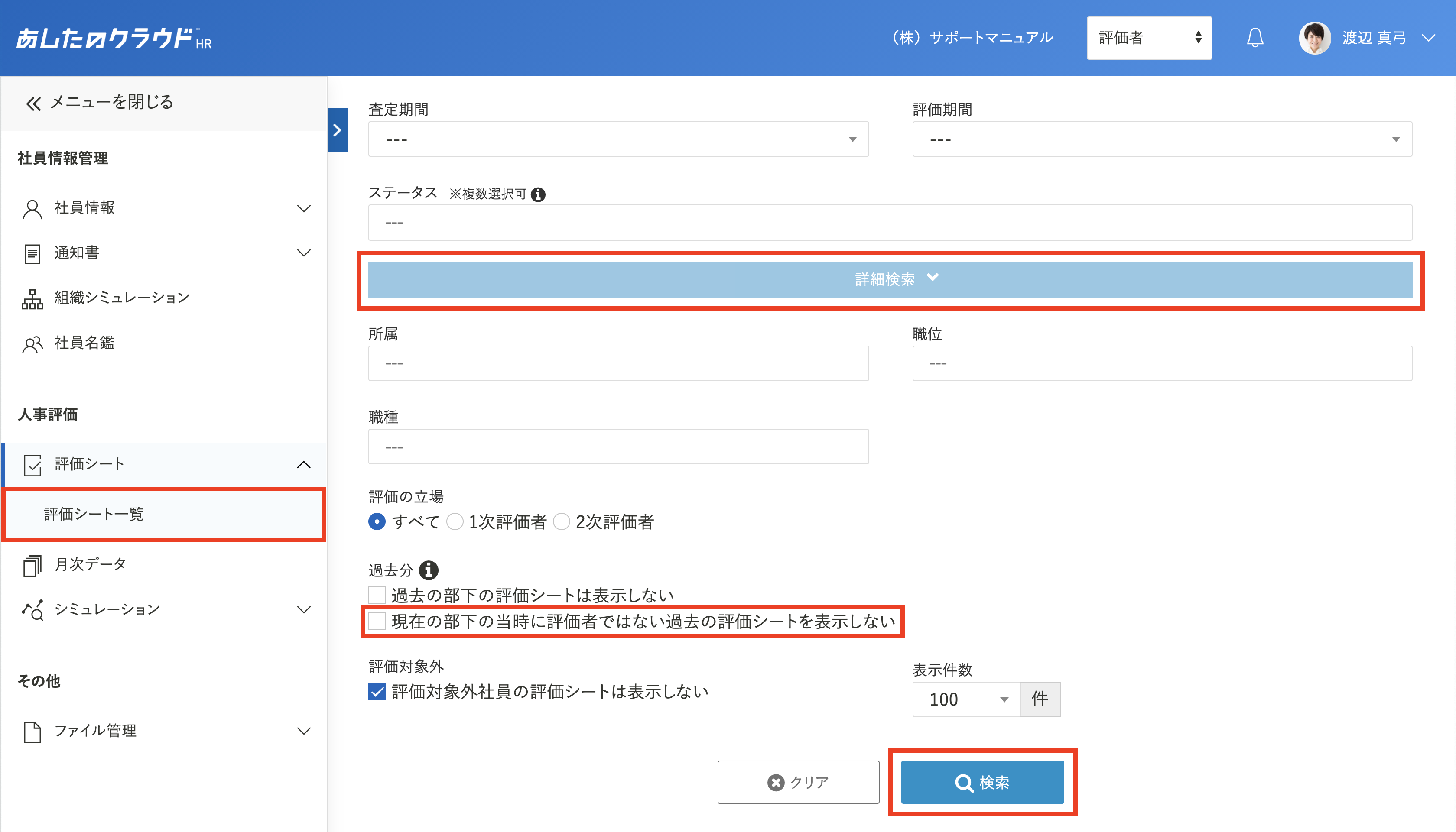
Task: Click メニューを閉じる label
Action: click(111, 102)
